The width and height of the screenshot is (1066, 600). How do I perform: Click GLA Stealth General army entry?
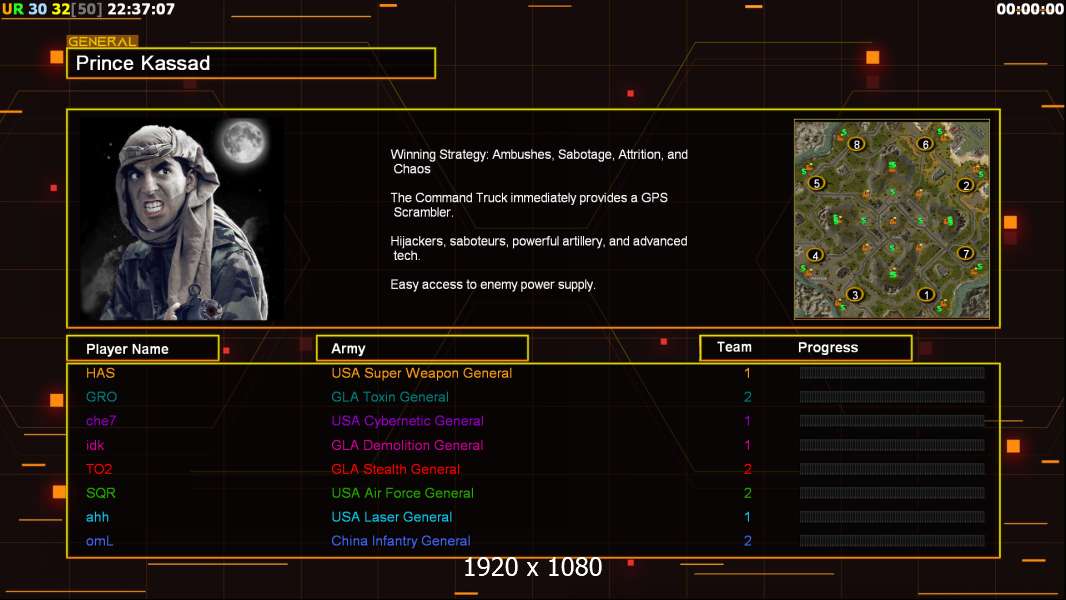[396, 469]
